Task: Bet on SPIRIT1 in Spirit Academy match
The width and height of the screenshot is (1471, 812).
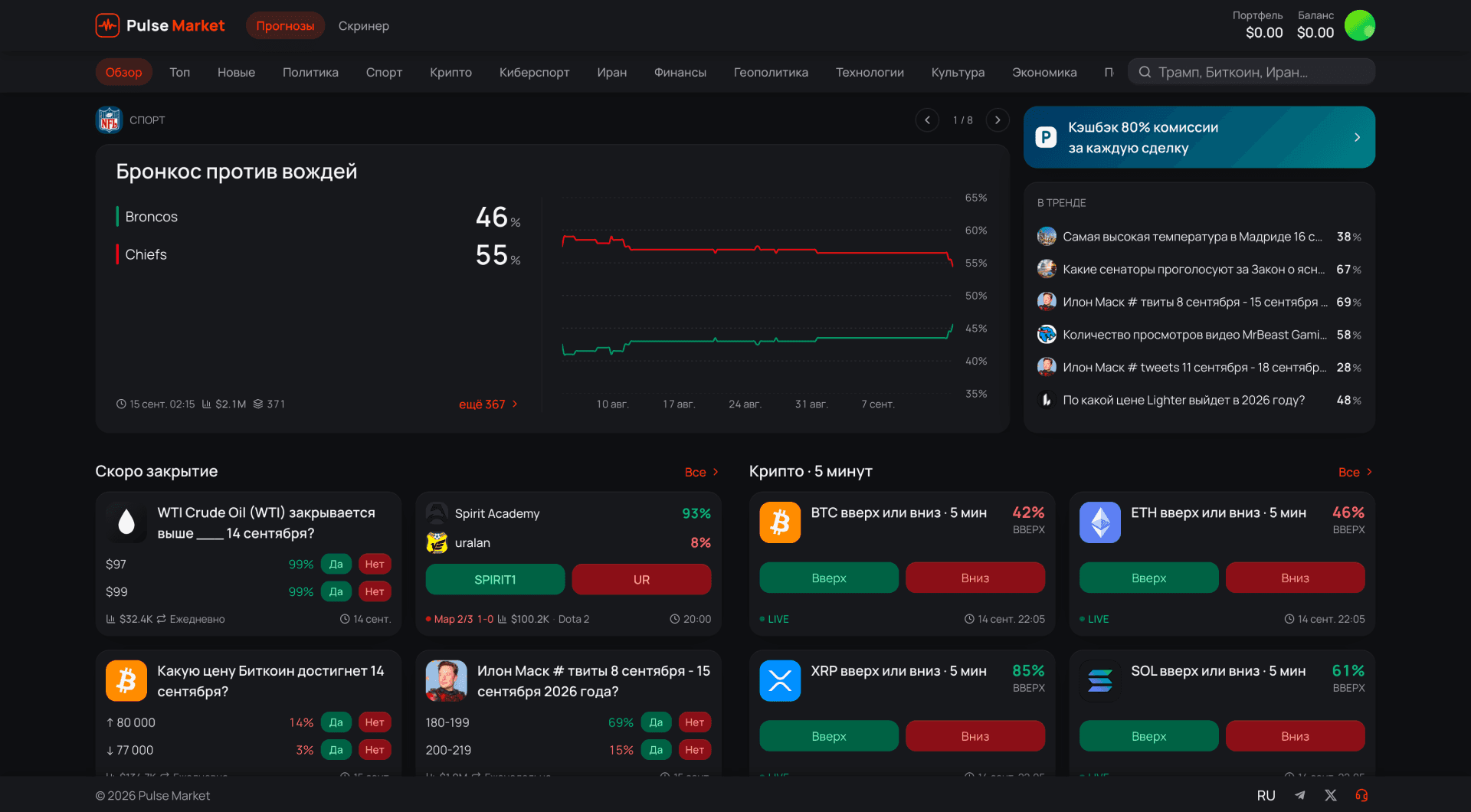Action: point(495,579)
